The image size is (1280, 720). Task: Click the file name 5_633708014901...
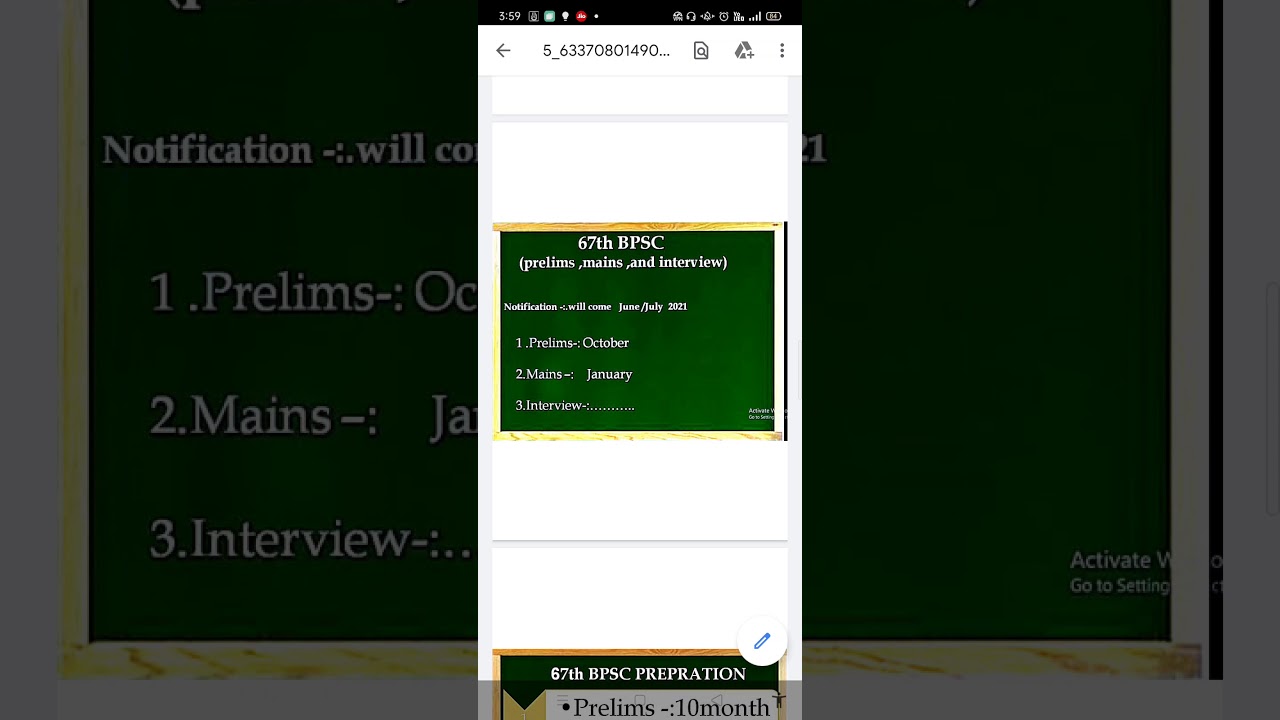(606, 50)
